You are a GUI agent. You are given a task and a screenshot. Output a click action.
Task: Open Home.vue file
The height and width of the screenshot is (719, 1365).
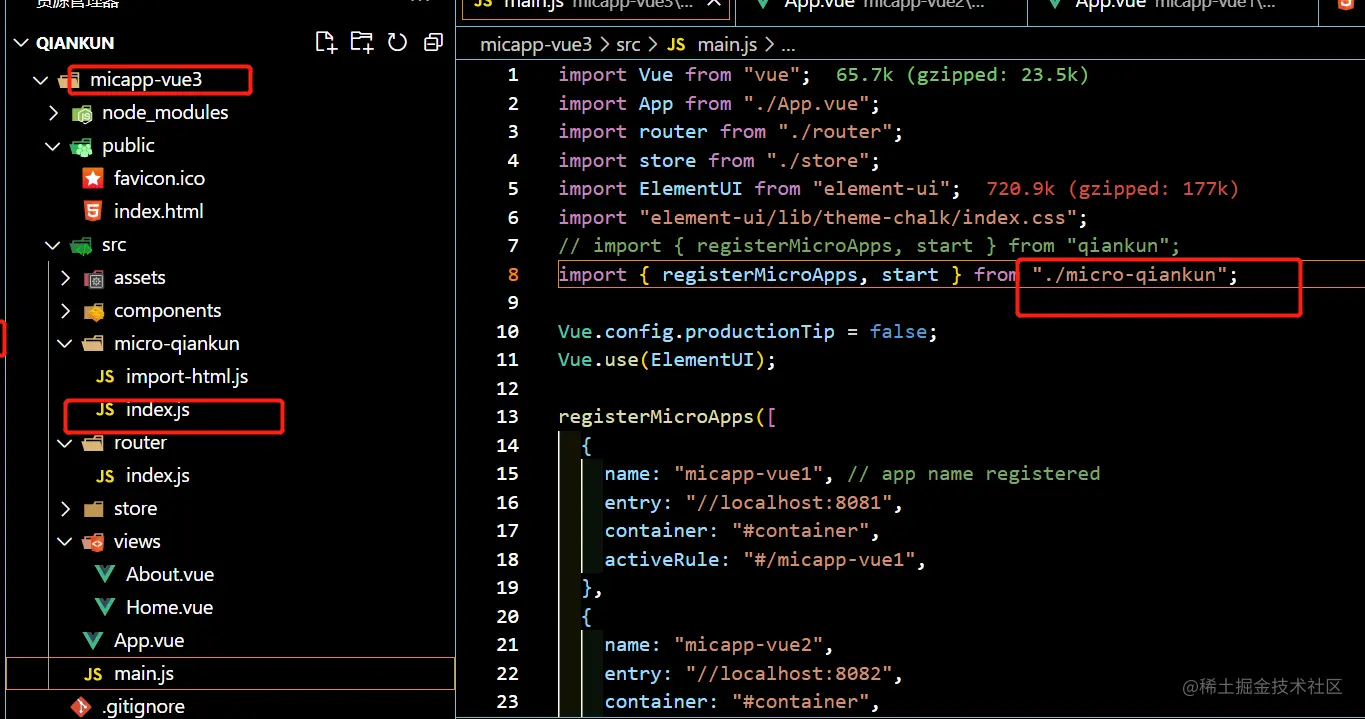169,608
